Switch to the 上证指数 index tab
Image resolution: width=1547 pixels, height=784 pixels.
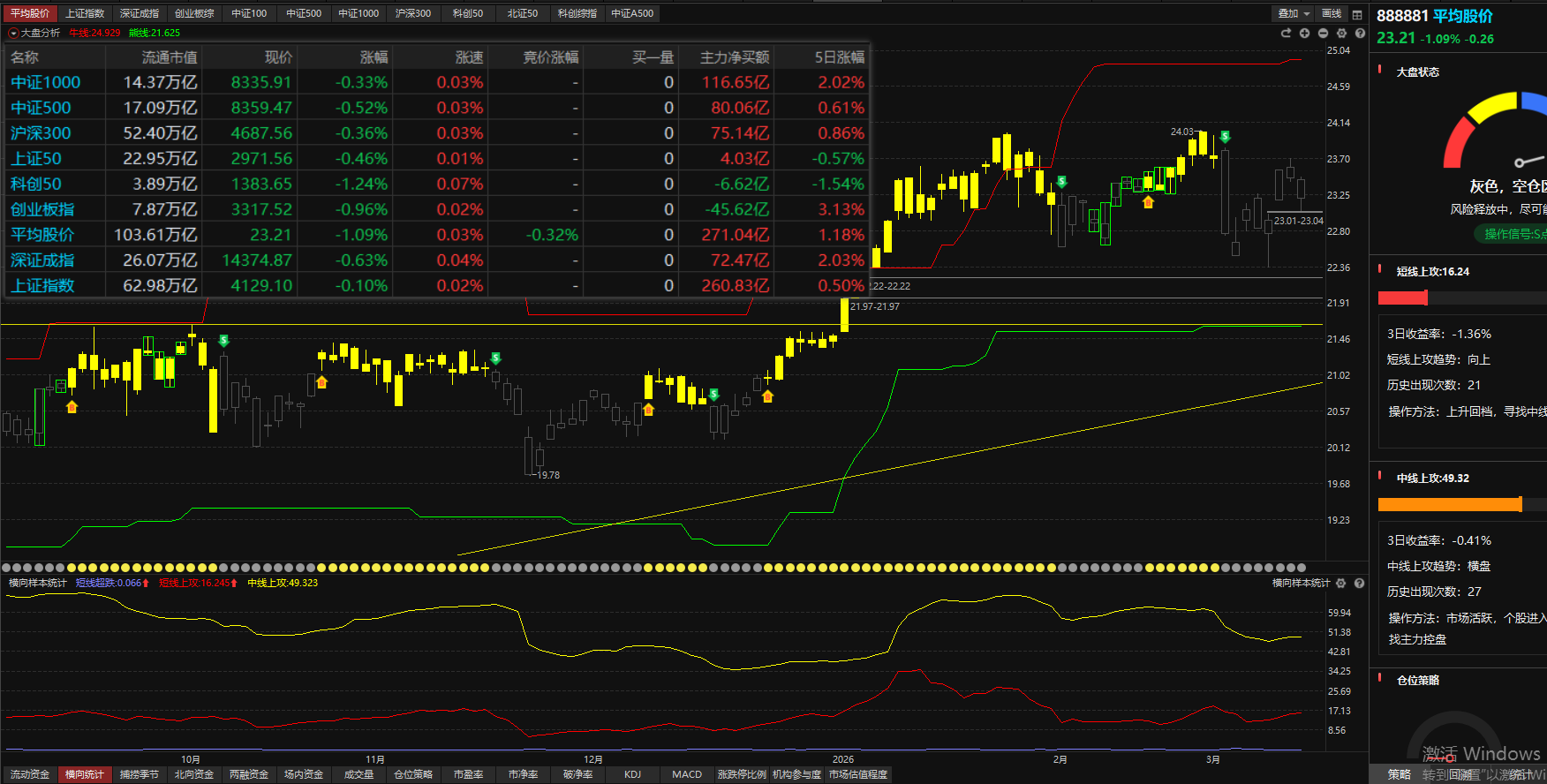point(85,13)
